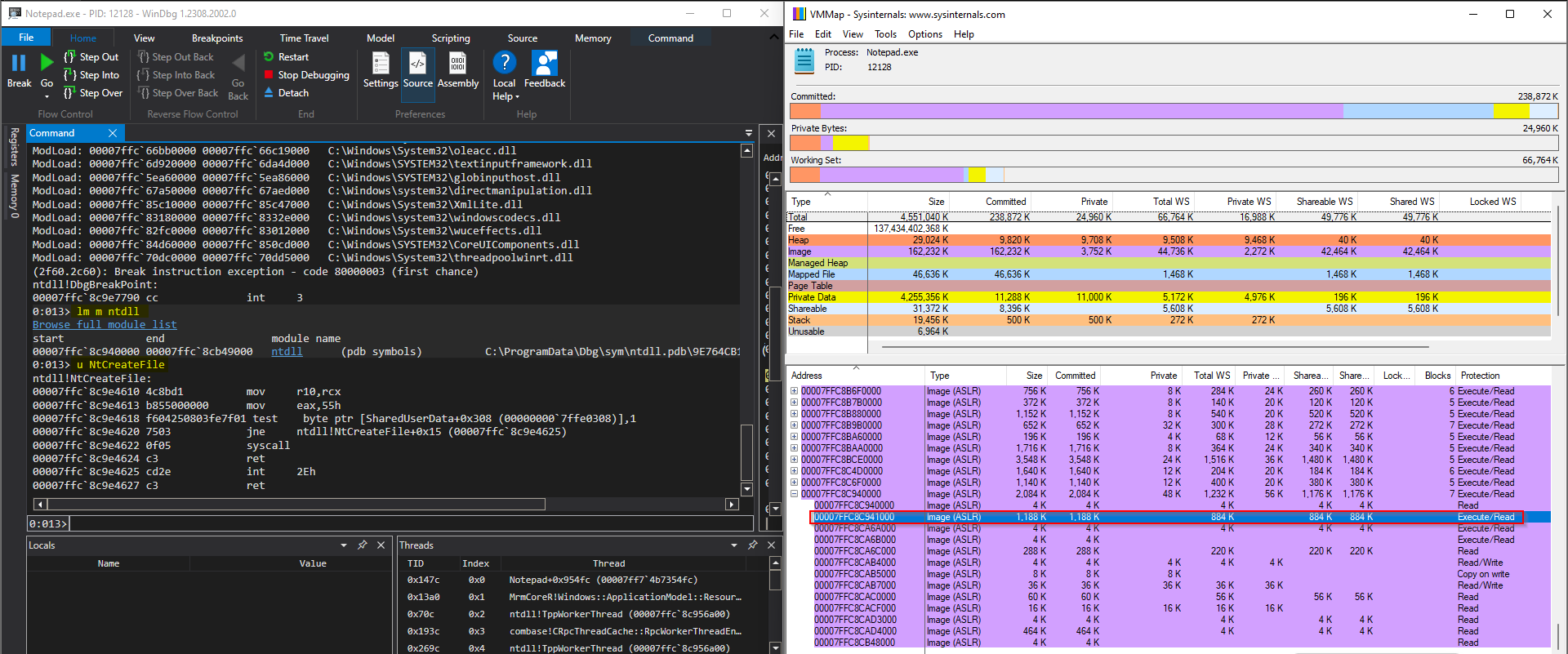Open the Locals panel dropdown arrow
The width and height of the screenshot is (1568, 654).
tap(344, 545)
